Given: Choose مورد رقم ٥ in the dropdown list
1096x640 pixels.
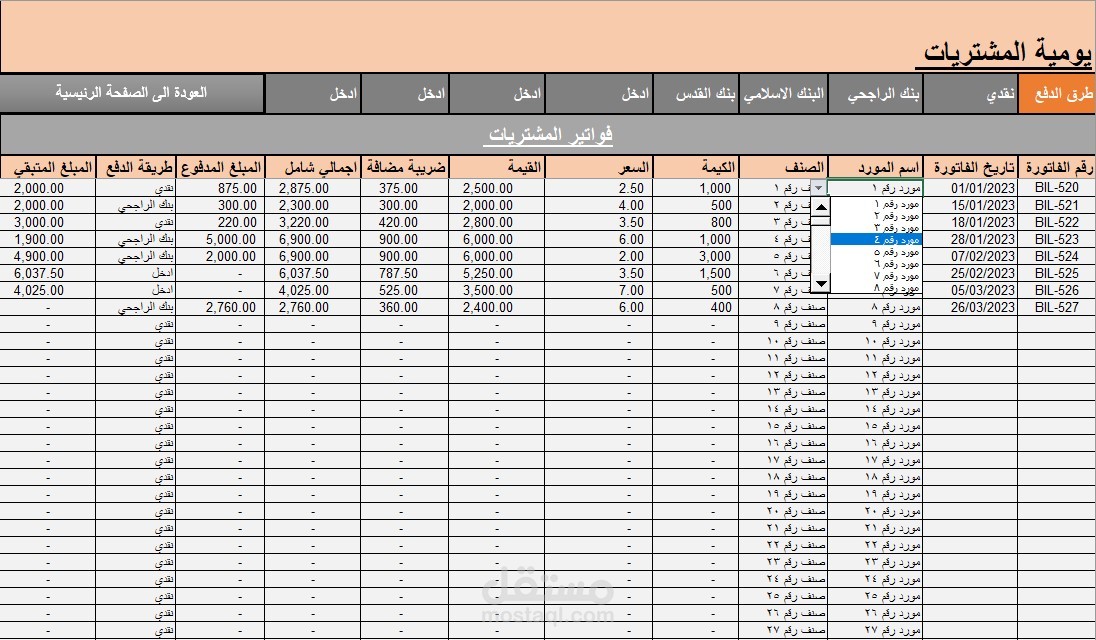Looking at the screenshot, I should [x=876, y=252].
